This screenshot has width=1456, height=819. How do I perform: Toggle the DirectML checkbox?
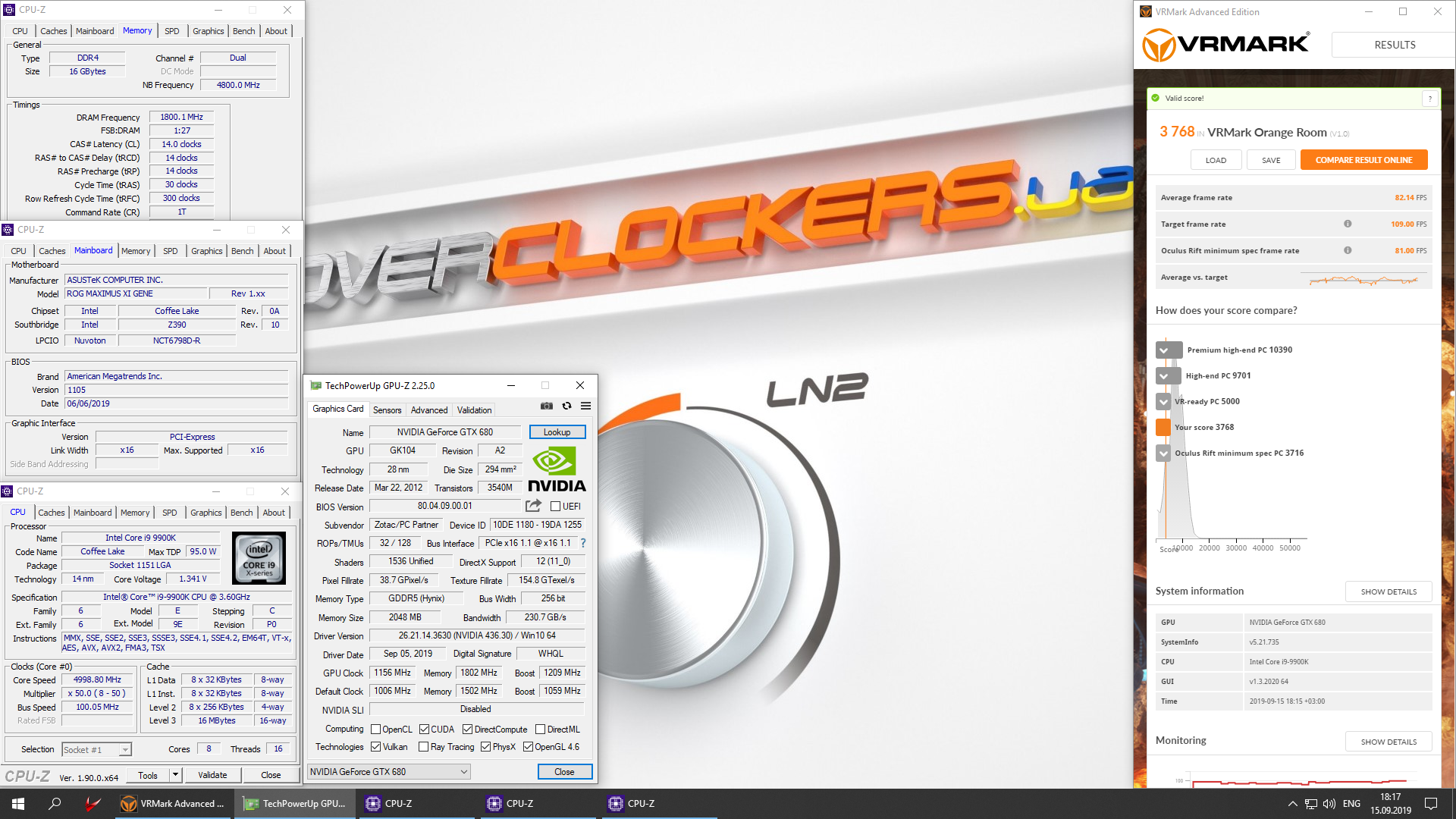tap(540, 730)
